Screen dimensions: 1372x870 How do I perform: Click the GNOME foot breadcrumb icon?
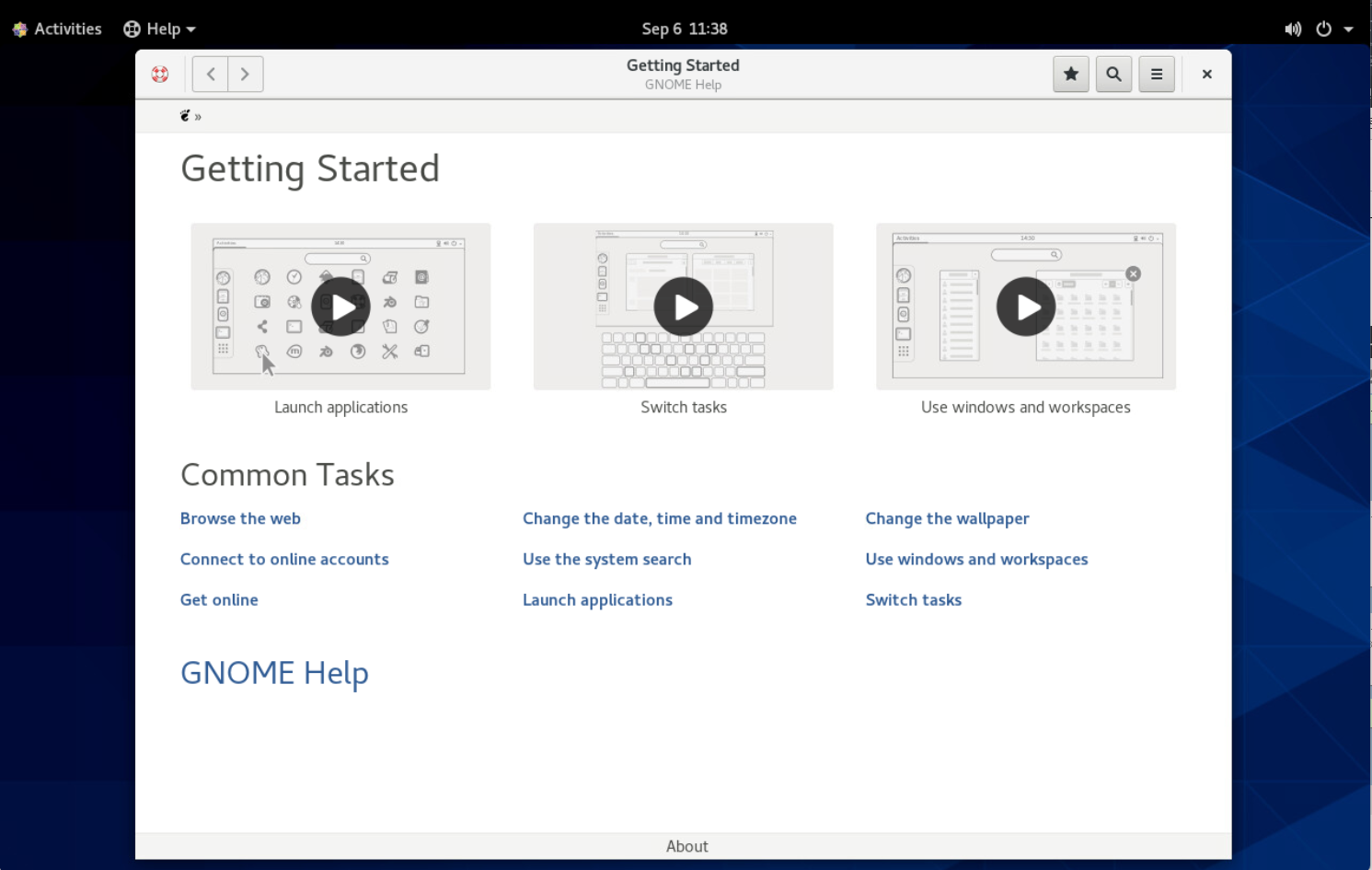point(185,116)
